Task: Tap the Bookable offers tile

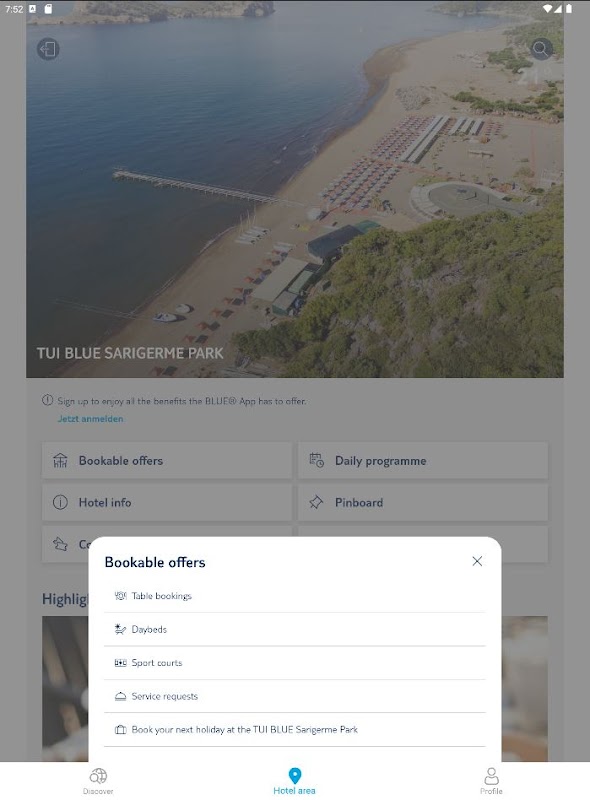Action: point(167,461)
